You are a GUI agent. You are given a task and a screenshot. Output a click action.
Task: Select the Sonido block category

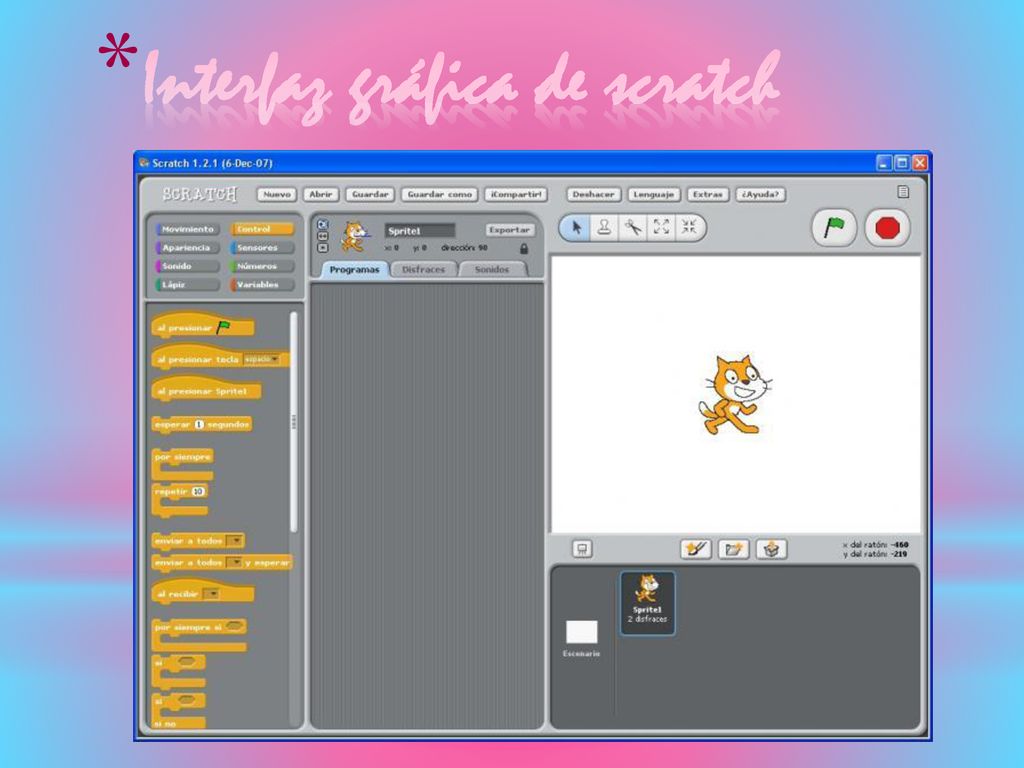[187, 266]
